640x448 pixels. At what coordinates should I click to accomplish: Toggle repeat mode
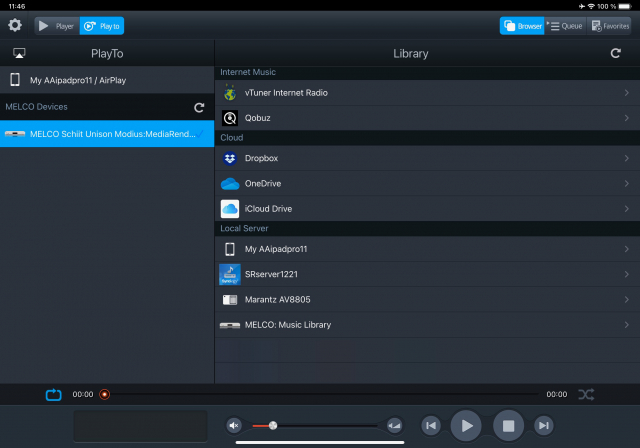(x=53, y=395)
